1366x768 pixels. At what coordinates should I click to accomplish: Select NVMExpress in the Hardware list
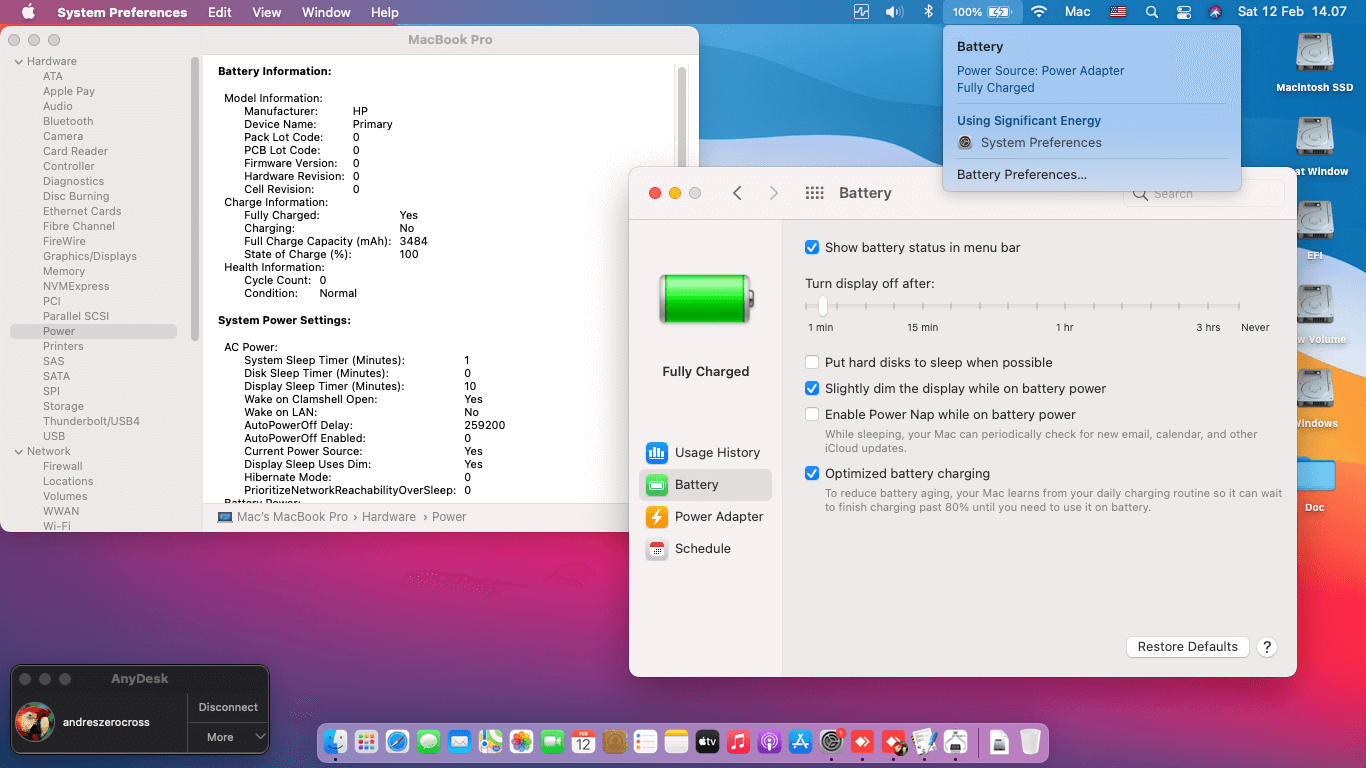(76, 286)
